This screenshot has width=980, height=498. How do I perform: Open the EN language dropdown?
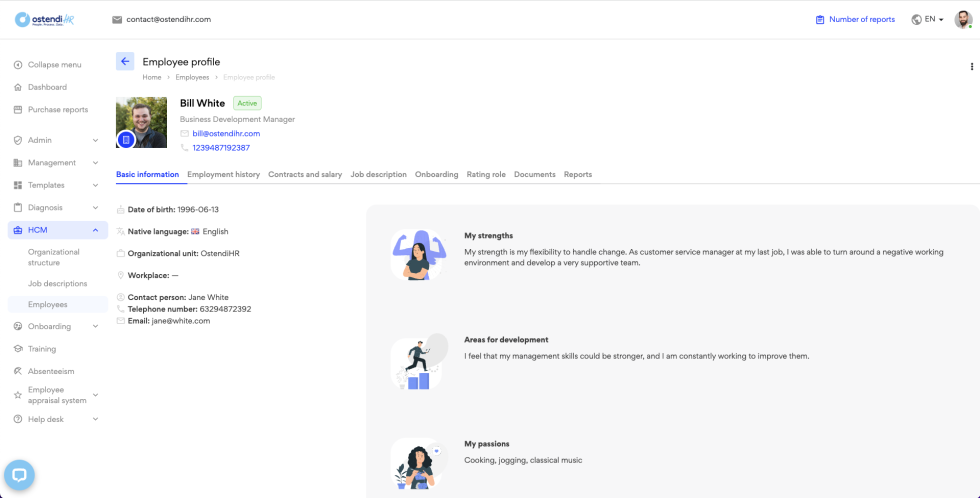927,19
